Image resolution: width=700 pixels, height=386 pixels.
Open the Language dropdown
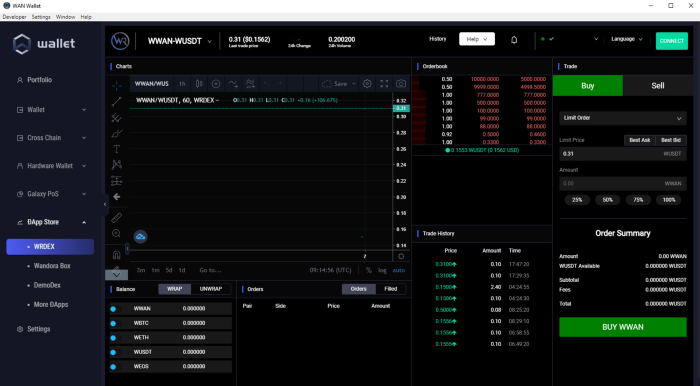pyautogui.click(x=627, y=39)
